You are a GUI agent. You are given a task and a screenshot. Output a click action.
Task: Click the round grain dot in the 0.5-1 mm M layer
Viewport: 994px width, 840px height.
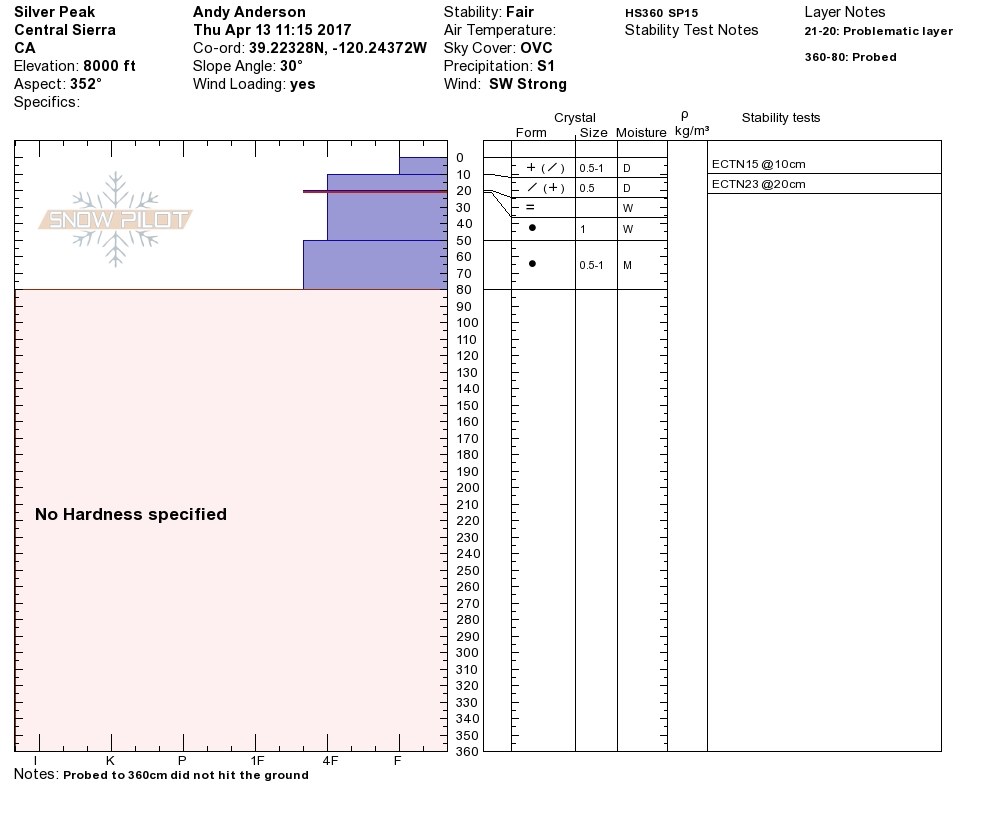(x=532, y=264)
